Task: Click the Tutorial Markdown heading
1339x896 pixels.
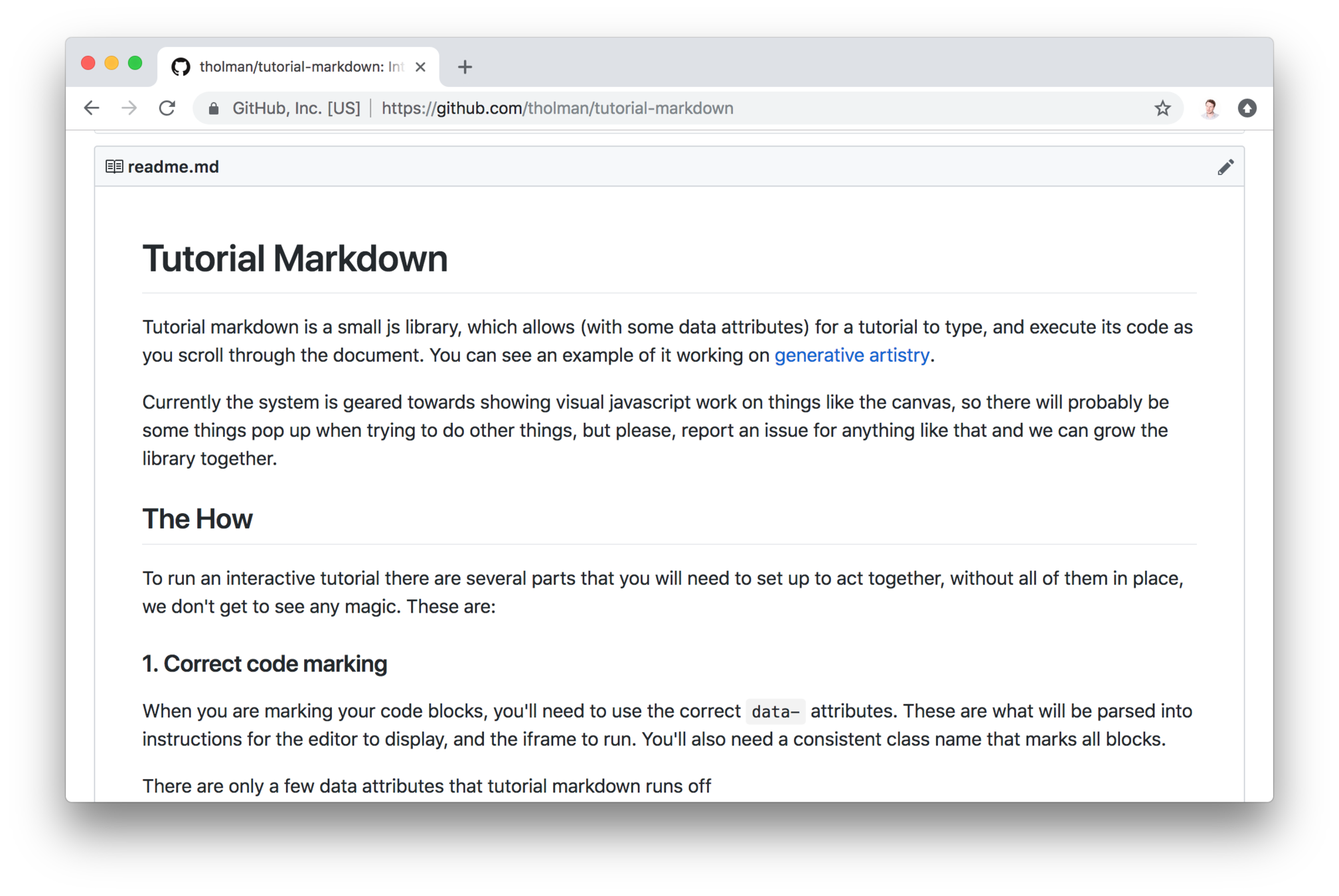Action: click(295, 258)
